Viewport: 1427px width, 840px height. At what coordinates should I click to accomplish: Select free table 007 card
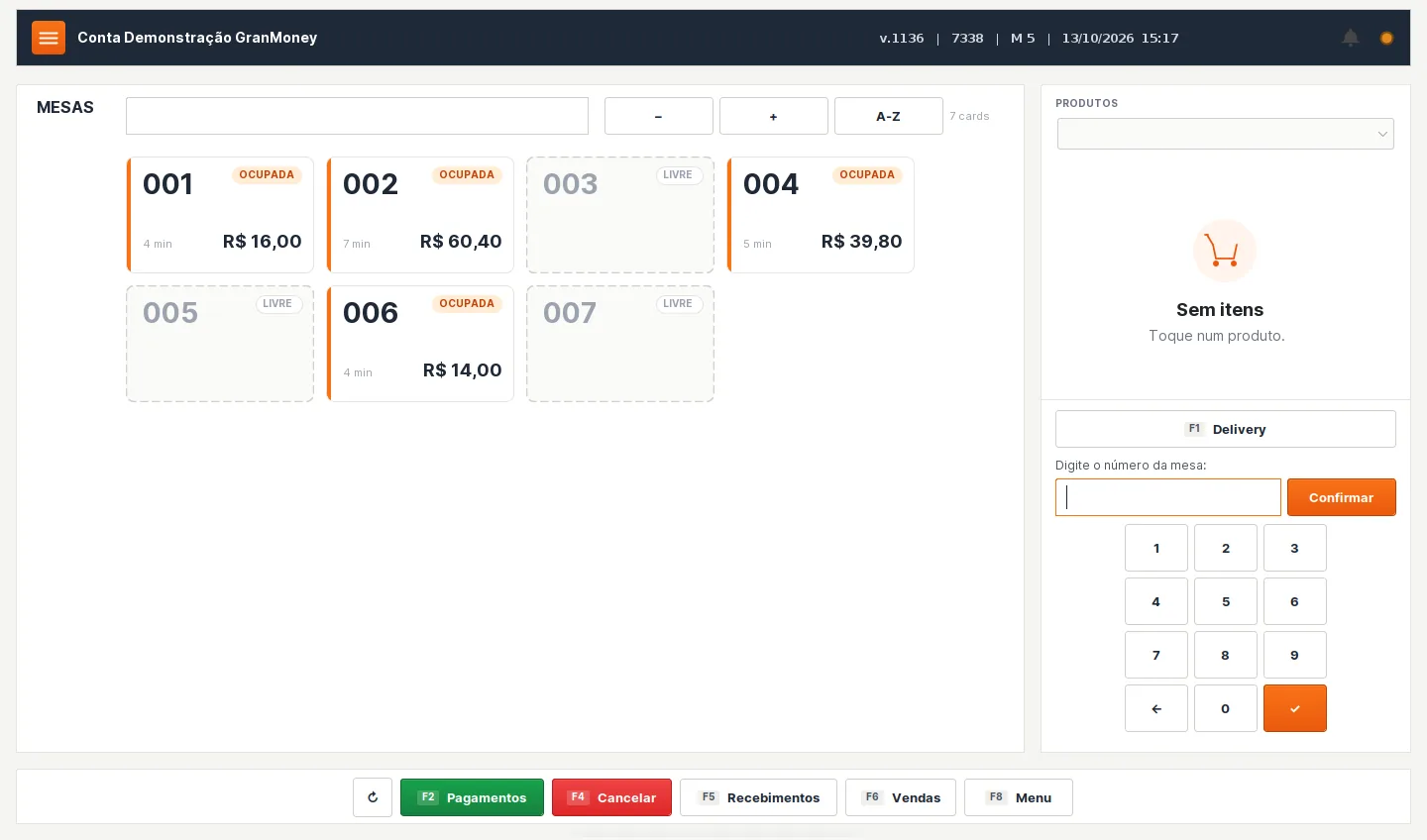[x=620, y=344]
